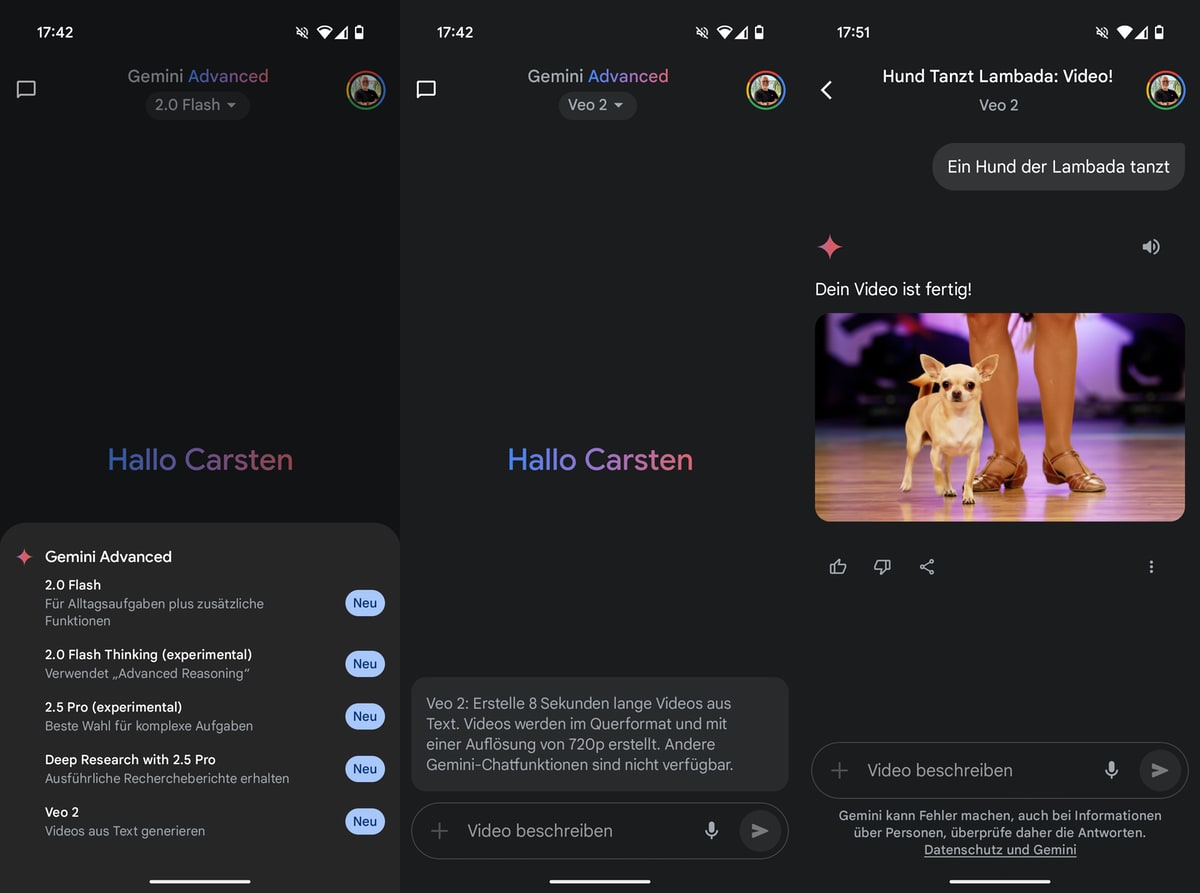Open profile avatar next to Hund Tanzt Lambada title
This screenshot has width=1200, height=893.
click(1165, 90)
